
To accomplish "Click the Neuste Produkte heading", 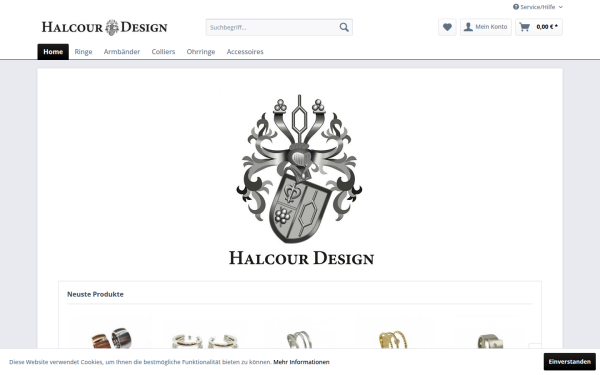I will pyautogui.click(x=95, y=294).
